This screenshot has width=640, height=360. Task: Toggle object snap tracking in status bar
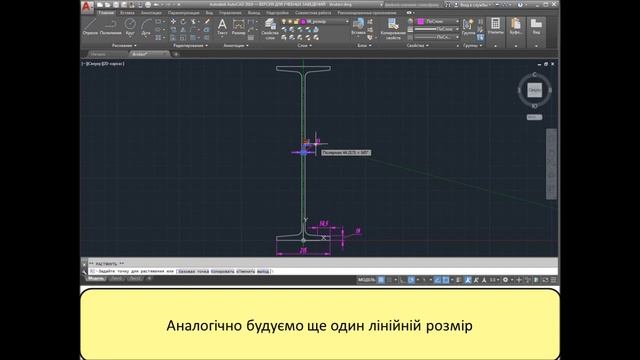[437, 280]
